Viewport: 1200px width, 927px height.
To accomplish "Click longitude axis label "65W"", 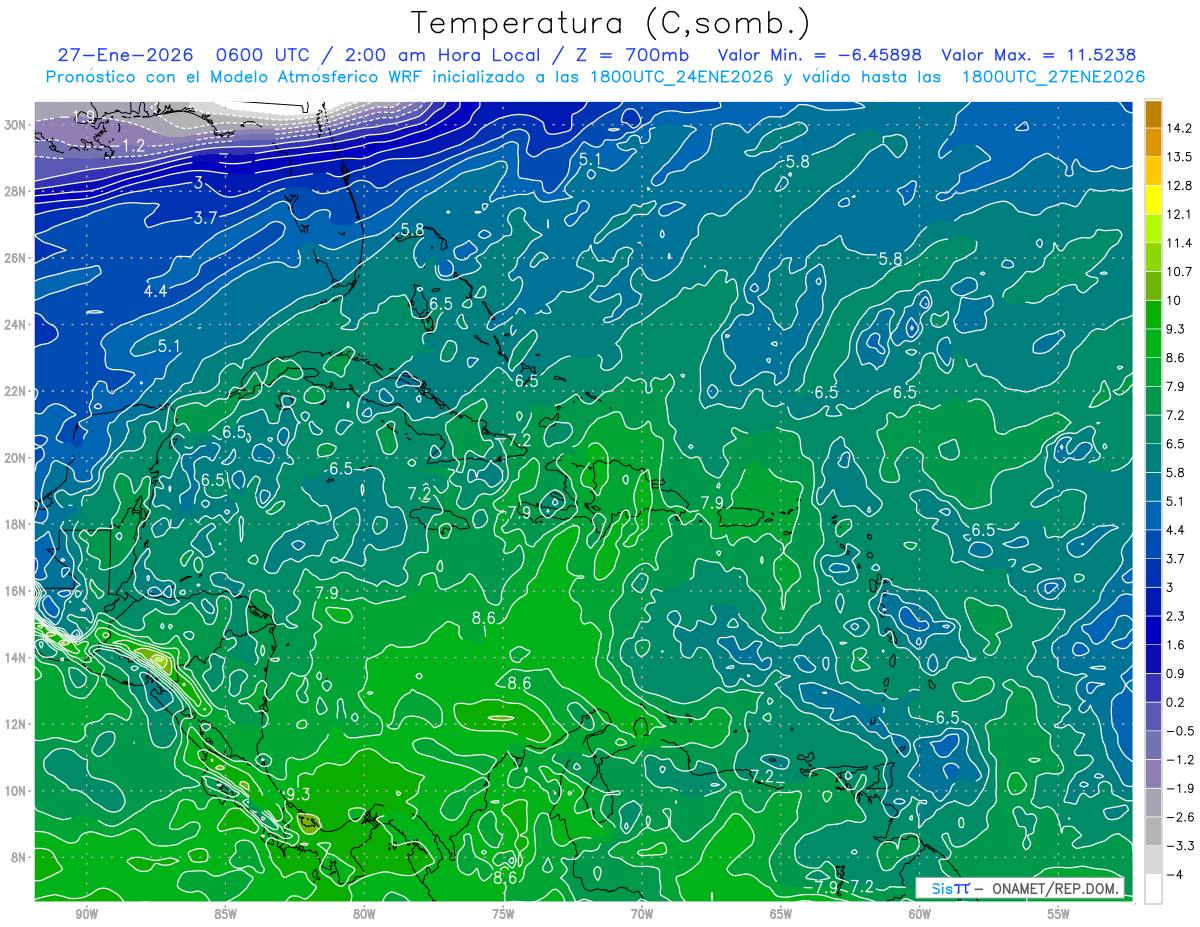I will pos(781,914).
